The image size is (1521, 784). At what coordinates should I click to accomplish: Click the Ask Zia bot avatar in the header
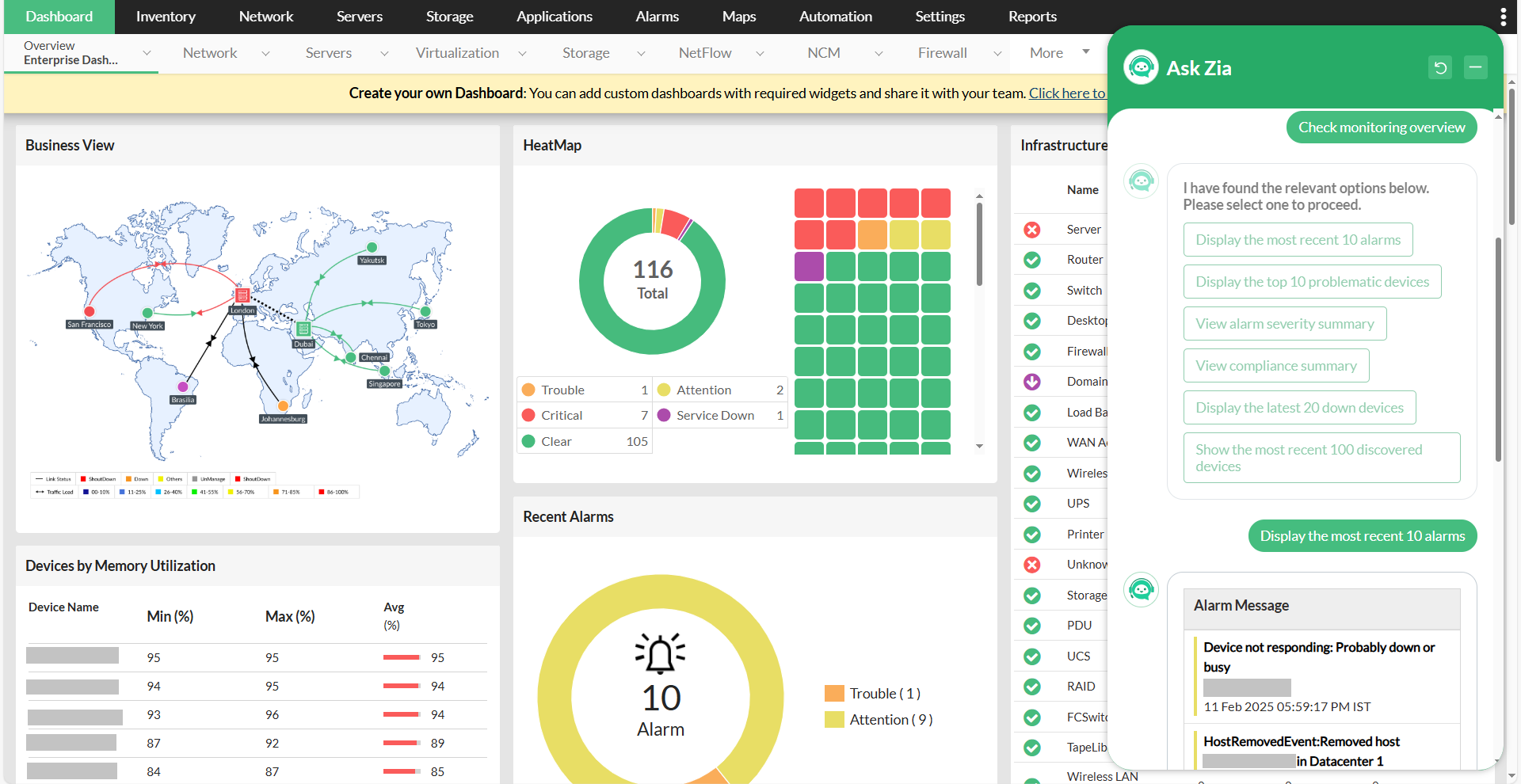pyautogui.click(x=1141, y=67)
